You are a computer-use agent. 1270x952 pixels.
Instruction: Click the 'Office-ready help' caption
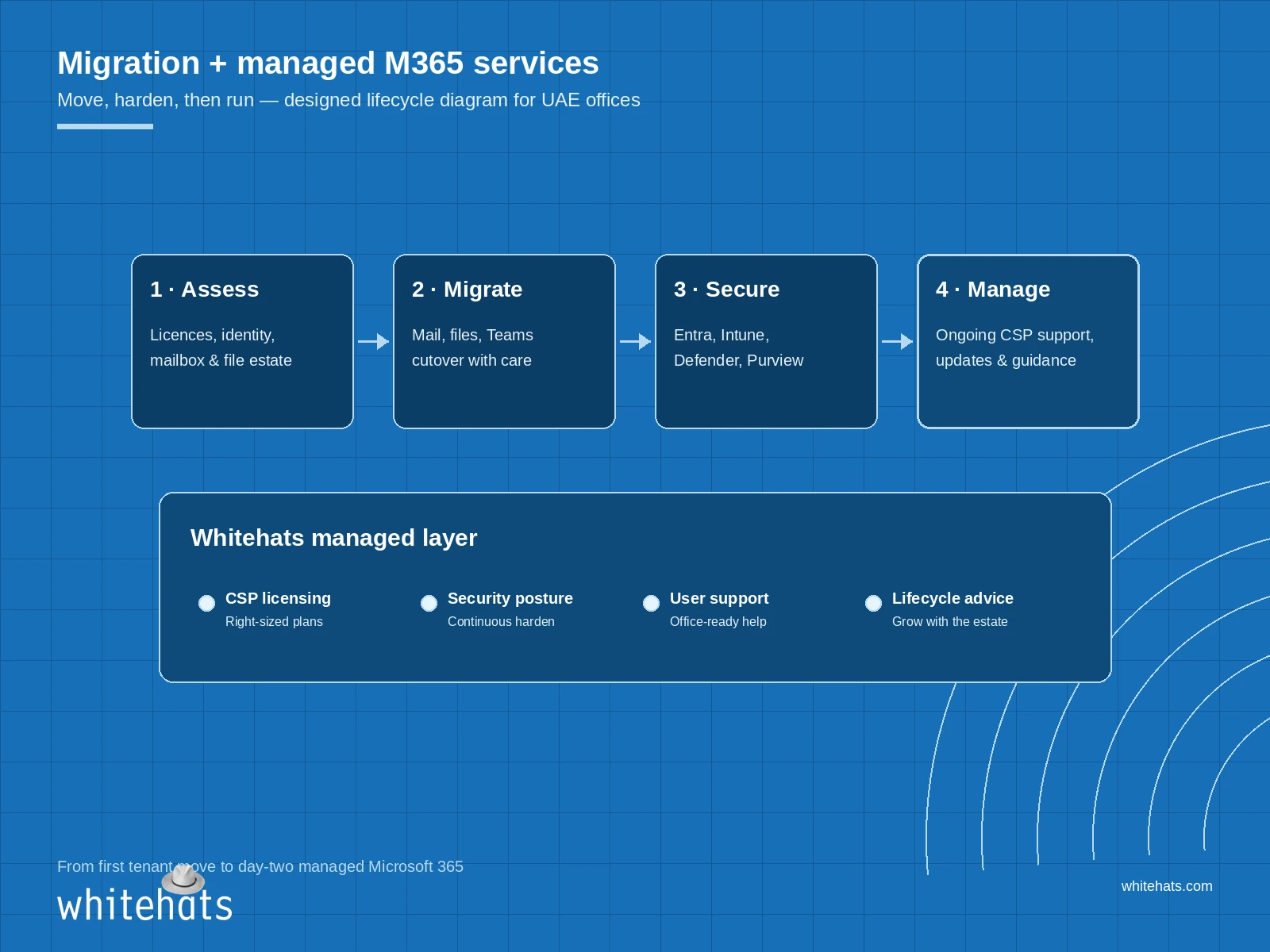718,621
